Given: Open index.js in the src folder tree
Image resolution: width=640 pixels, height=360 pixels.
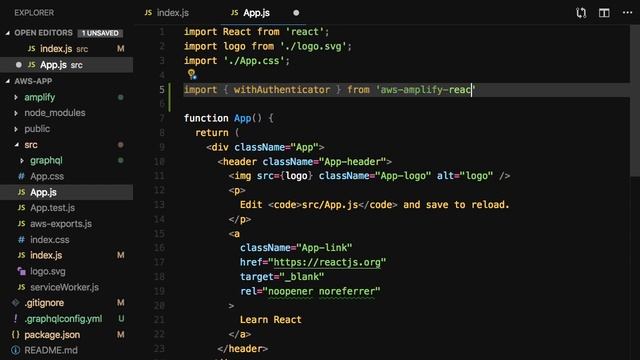Looking at the screenshot, I should tap(46, 256).
